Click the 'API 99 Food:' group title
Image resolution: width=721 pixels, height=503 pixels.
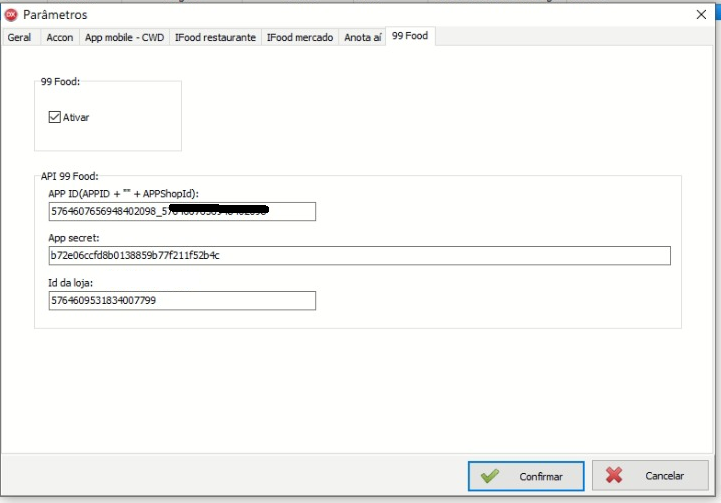[69, 176]
